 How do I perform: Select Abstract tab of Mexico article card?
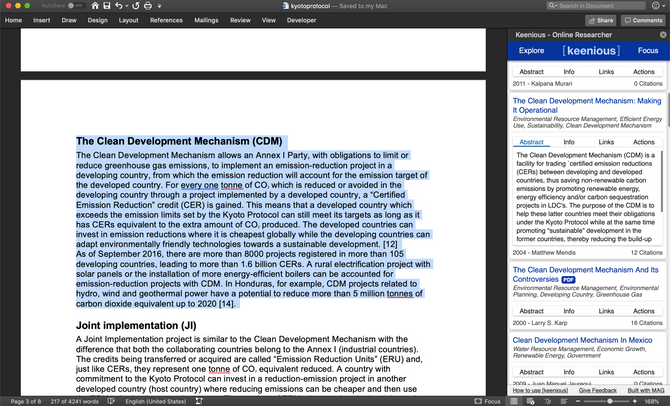tap(532, 372)
